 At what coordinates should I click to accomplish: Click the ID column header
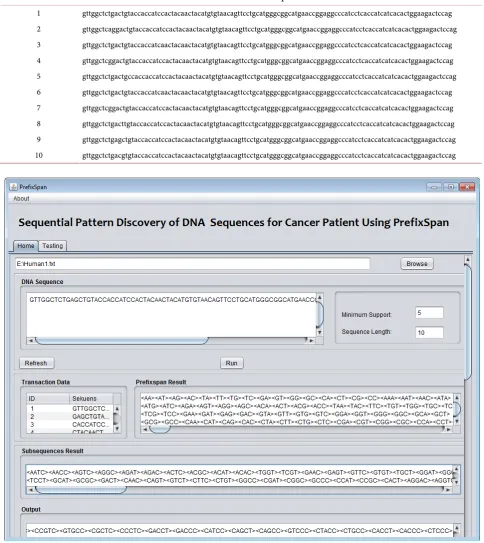pos(48,399)
